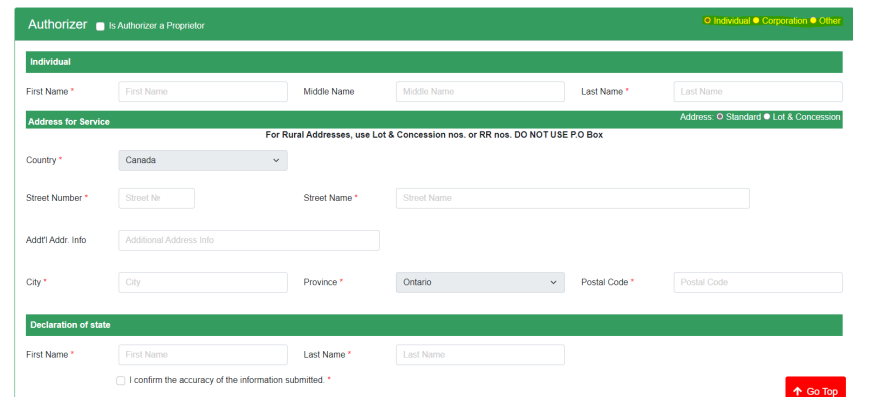The width and height of the screenshot is (877, 417).
Task: Click the Address for Service header
Action: point(69,121)
